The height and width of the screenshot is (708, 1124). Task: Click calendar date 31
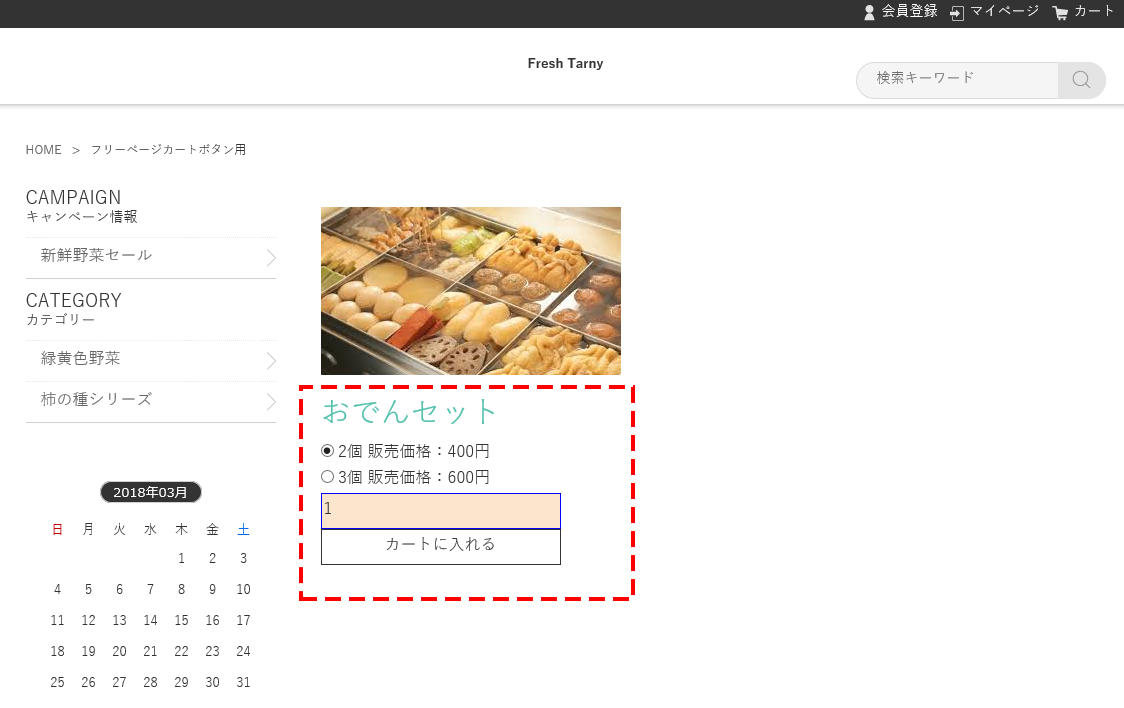click(244, 682)
